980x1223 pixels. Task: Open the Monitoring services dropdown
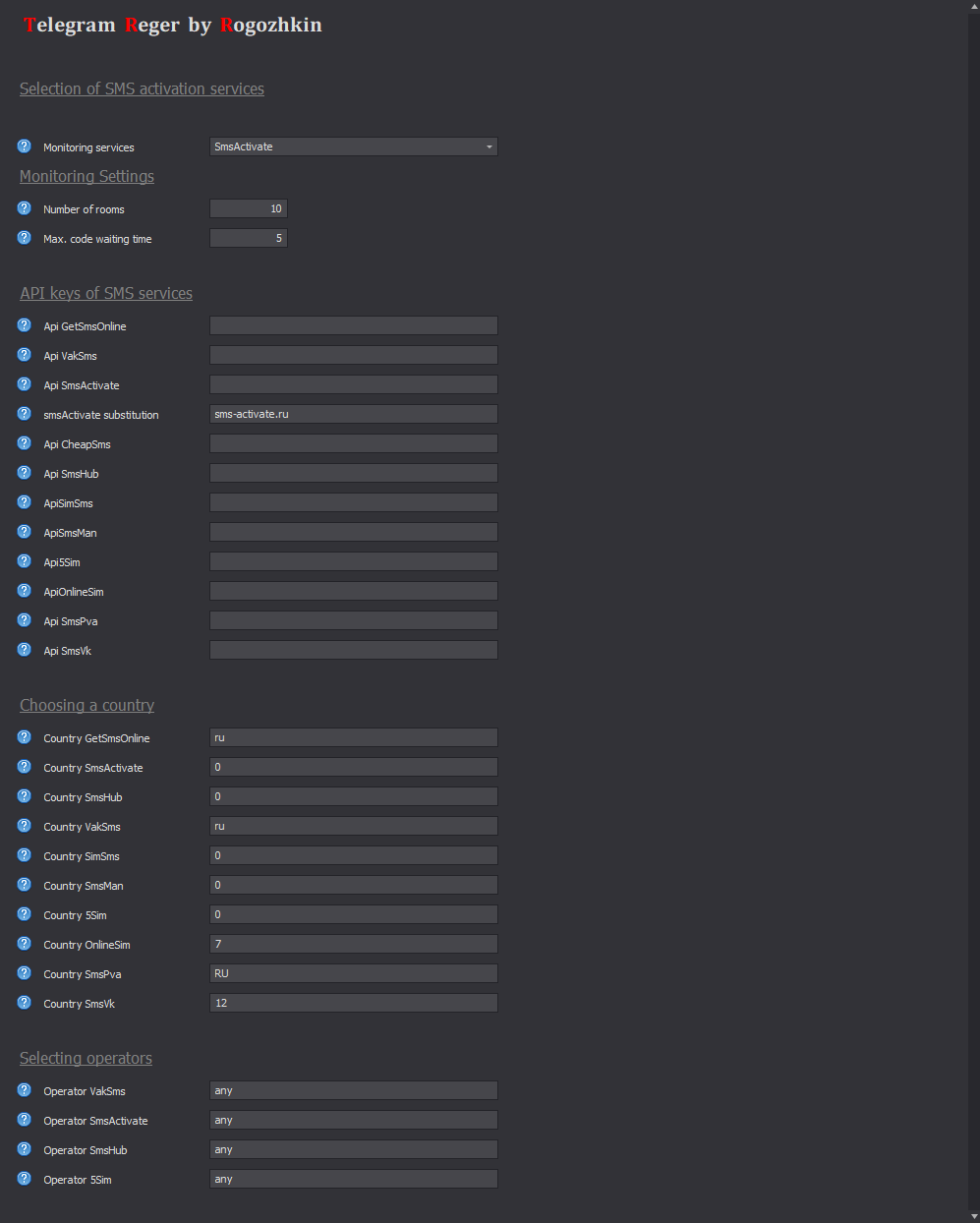354,146
